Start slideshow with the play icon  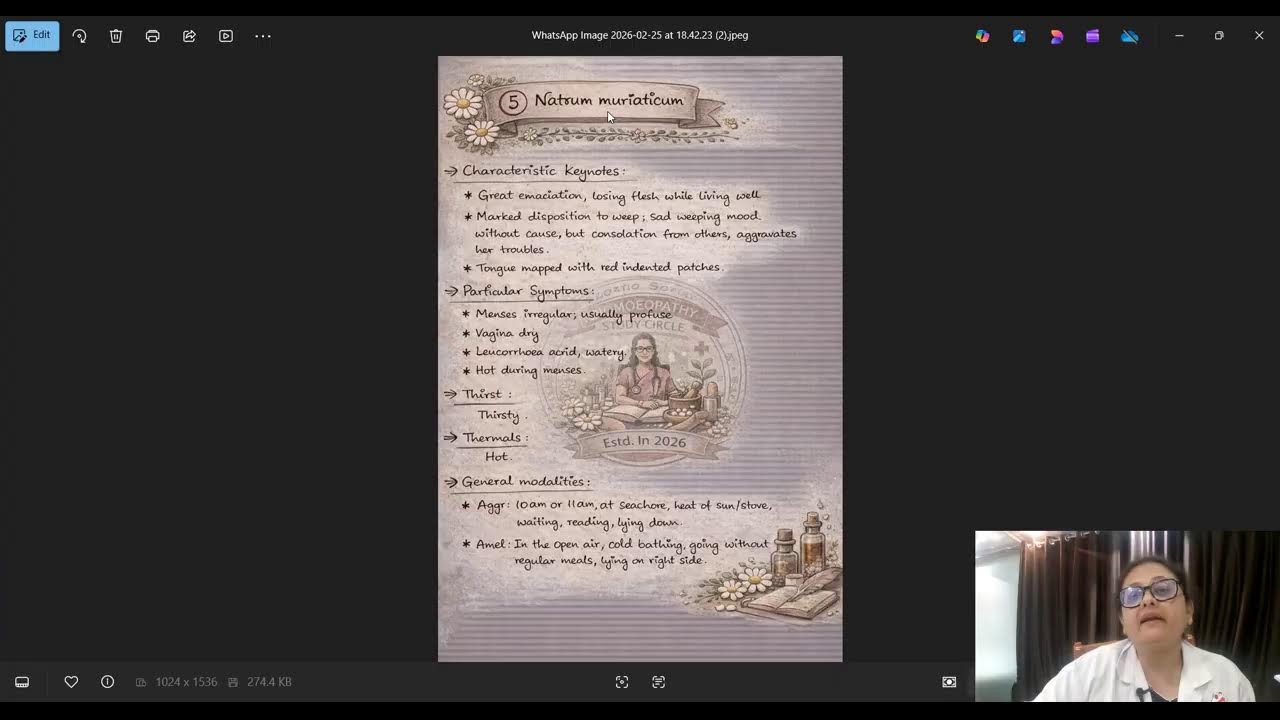tap(226, 36)
